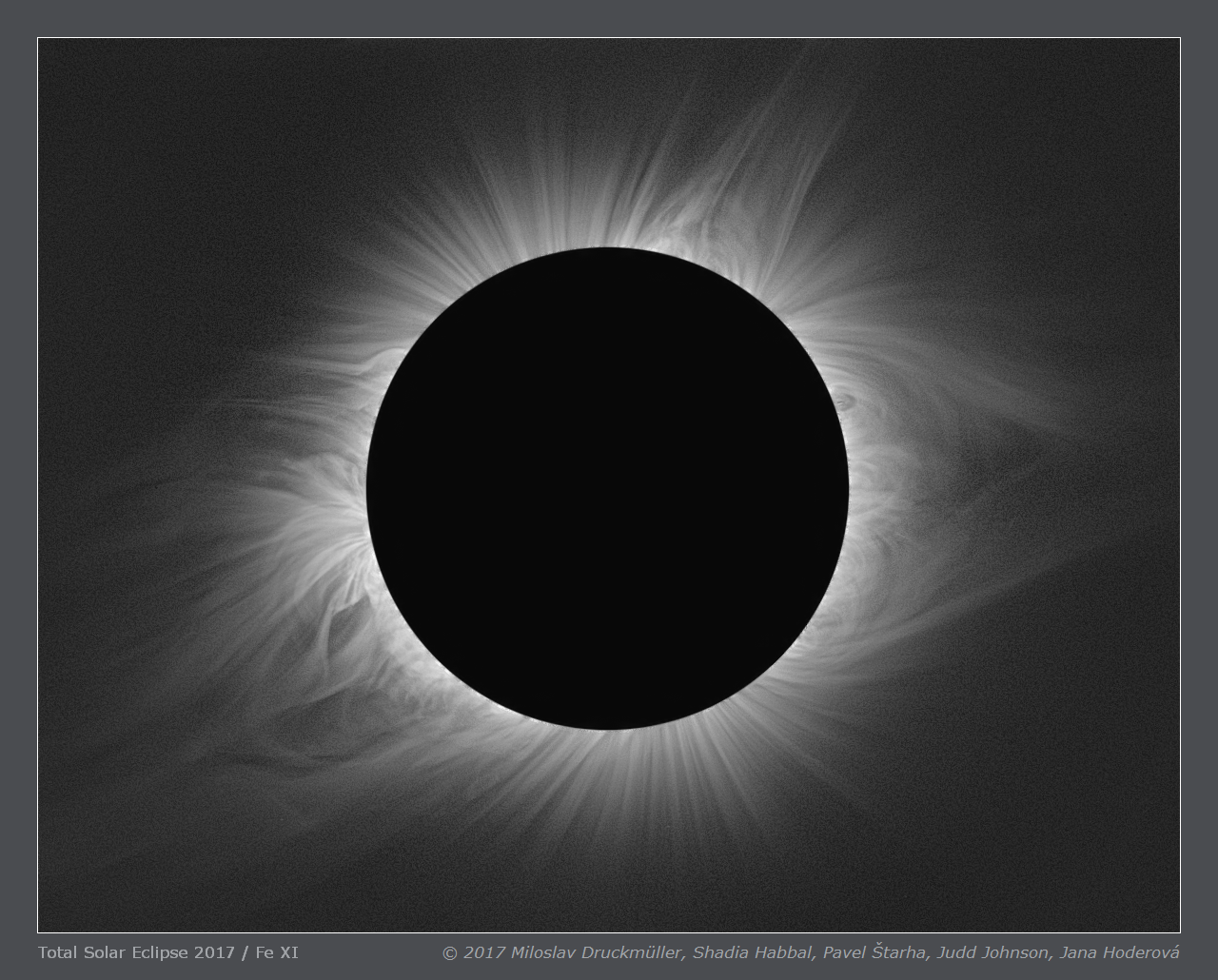This screenshot has width=1218, height=980.
Task: Click the small swirl on the moon's right limb
Action: coord(844,402)
